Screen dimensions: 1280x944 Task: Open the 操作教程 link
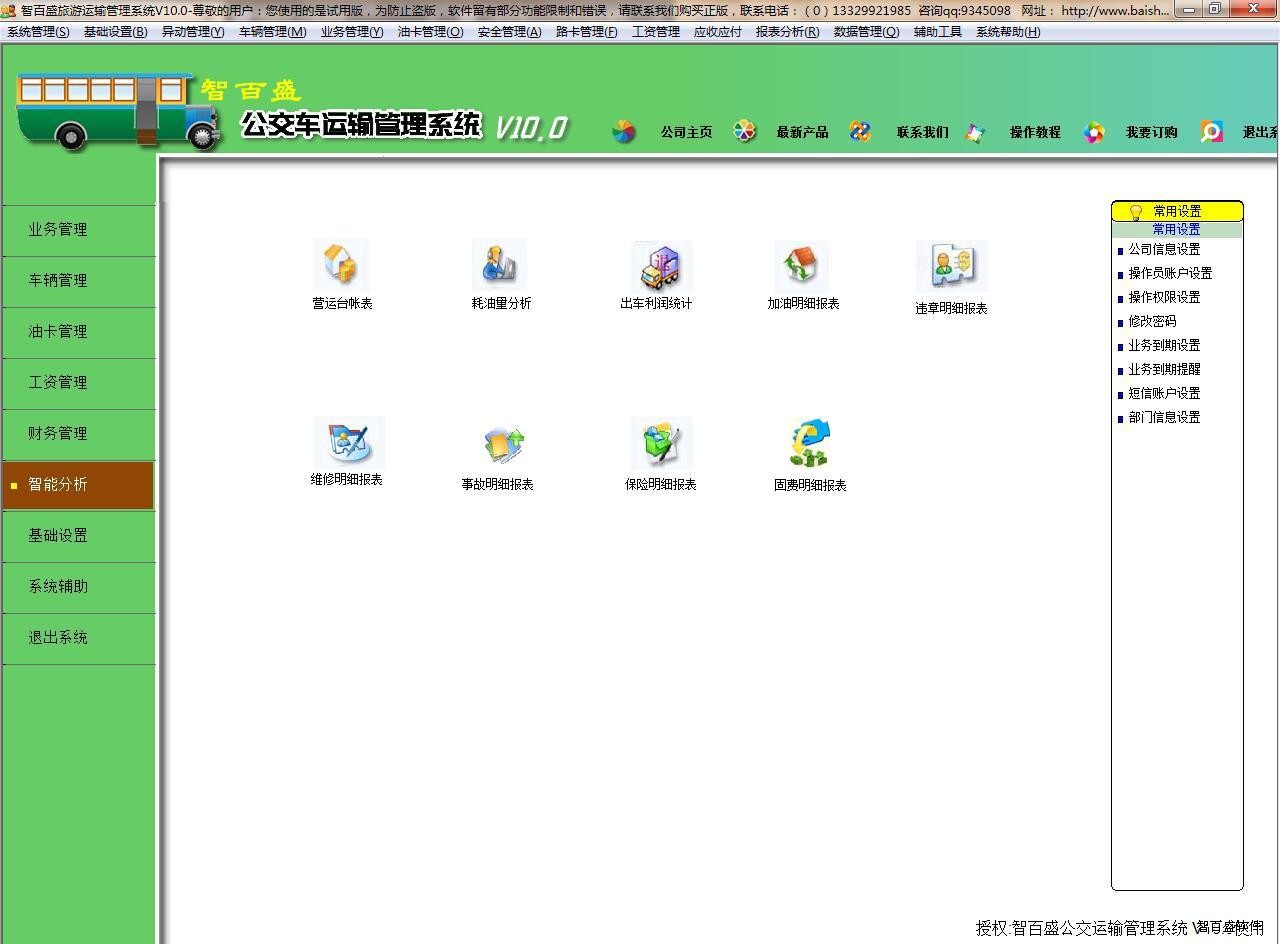click(1035, 132)
